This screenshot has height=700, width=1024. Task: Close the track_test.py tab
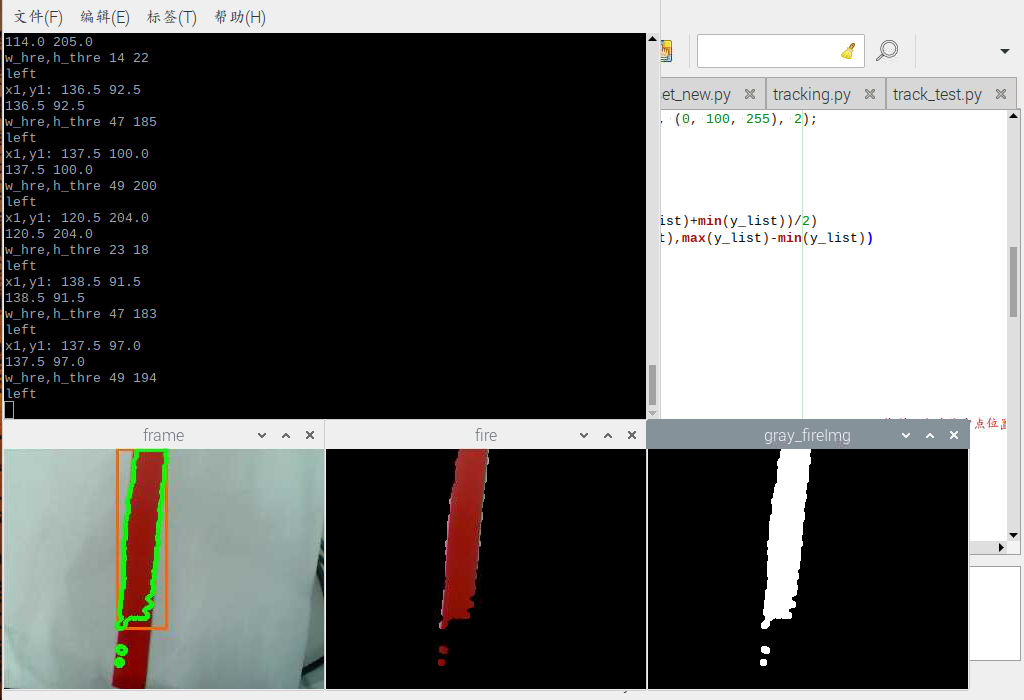point(1000,94)
